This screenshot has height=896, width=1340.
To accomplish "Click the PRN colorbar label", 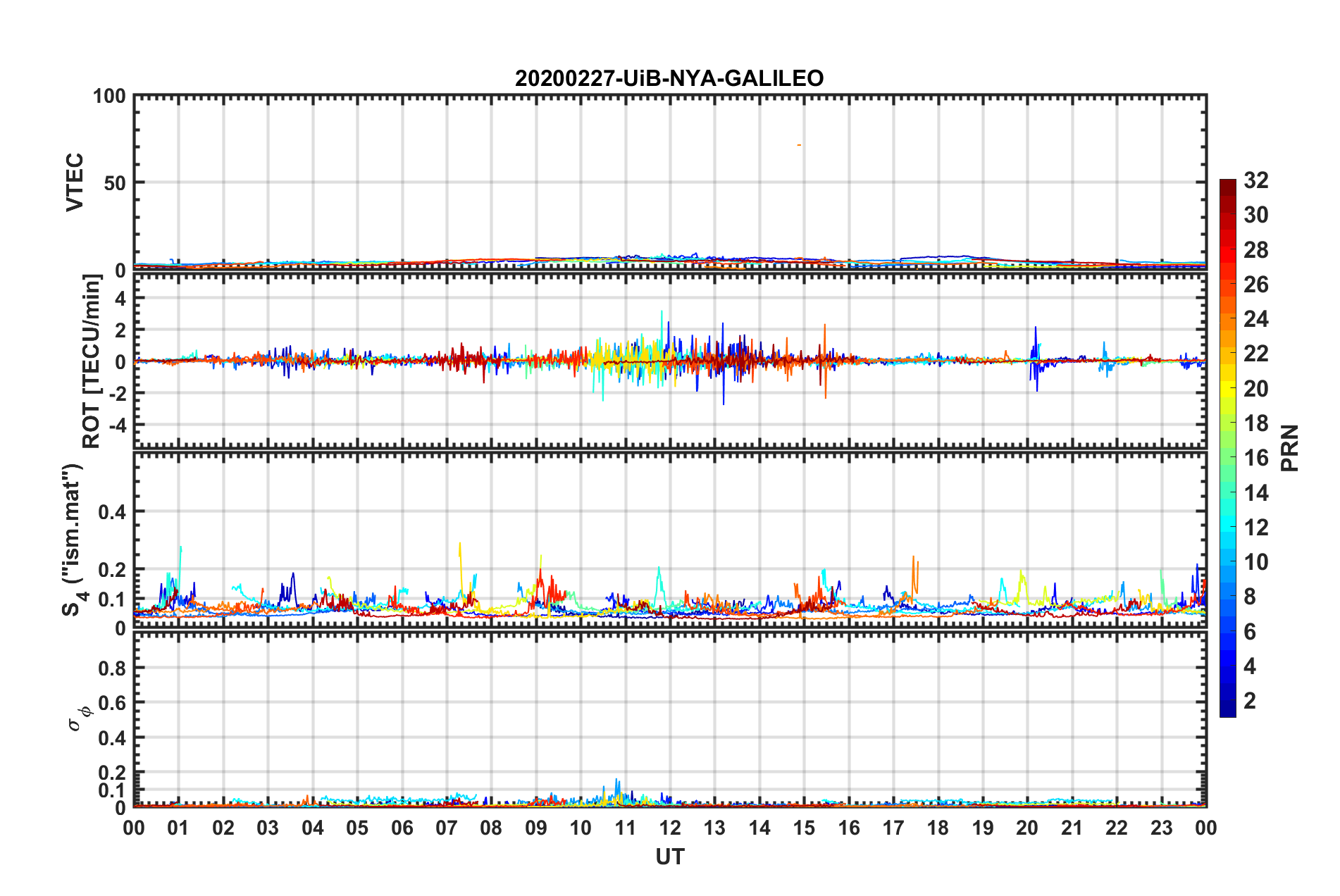I will [x=1290, y=448].
